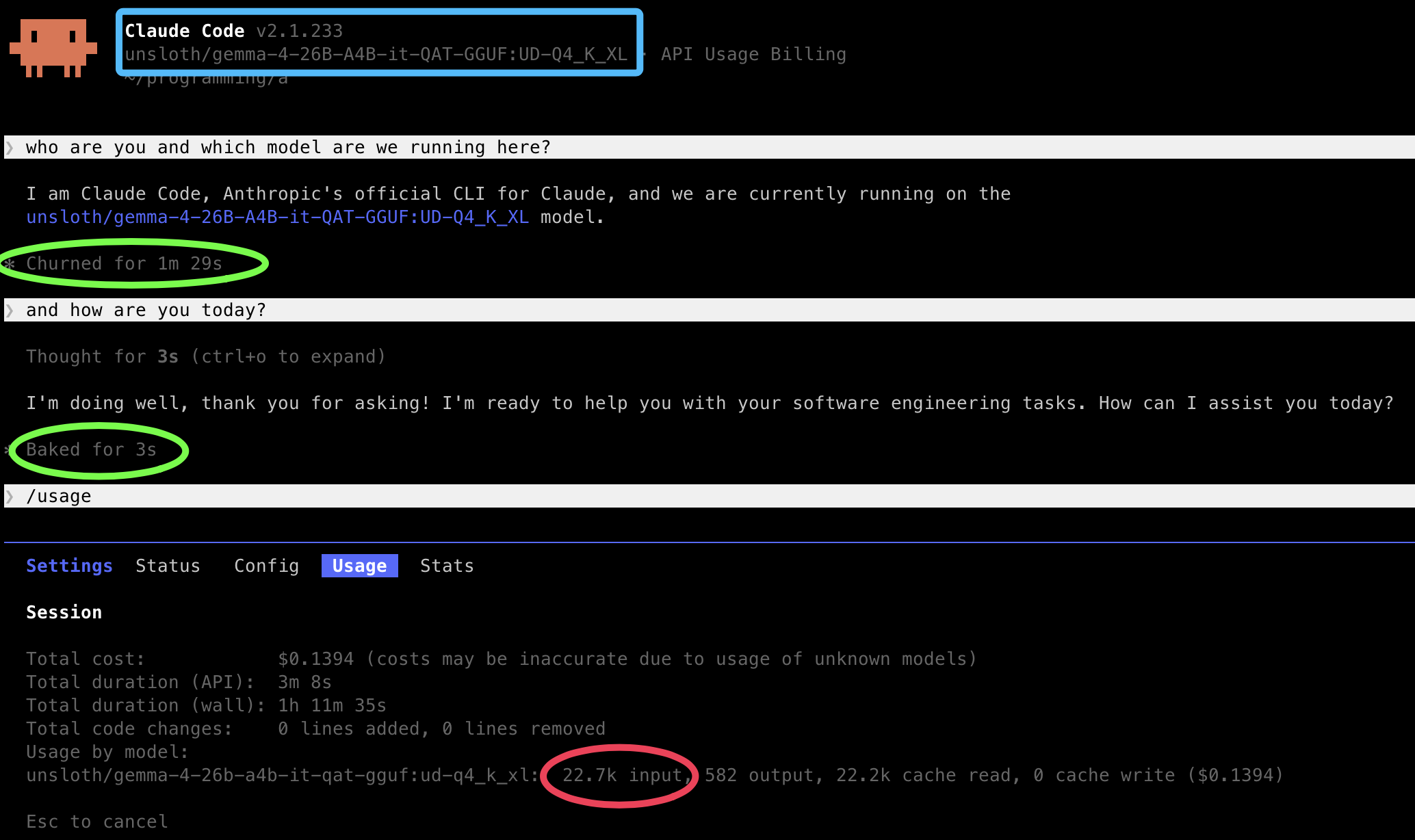Click the 'I'm doing well, thank you' response line
Screen dimensions: 1415x840
[x=710, y=403]
